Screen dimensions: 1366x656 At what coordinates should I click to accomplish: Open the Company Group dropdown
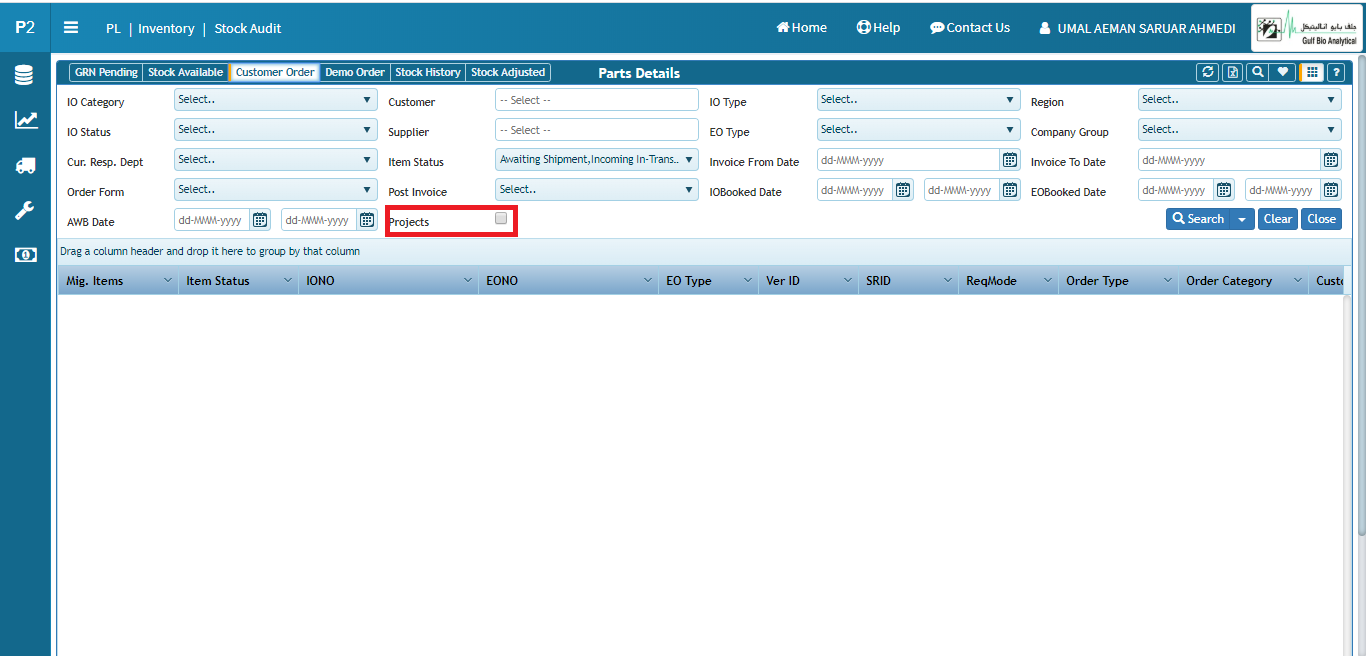(1239, 130)
